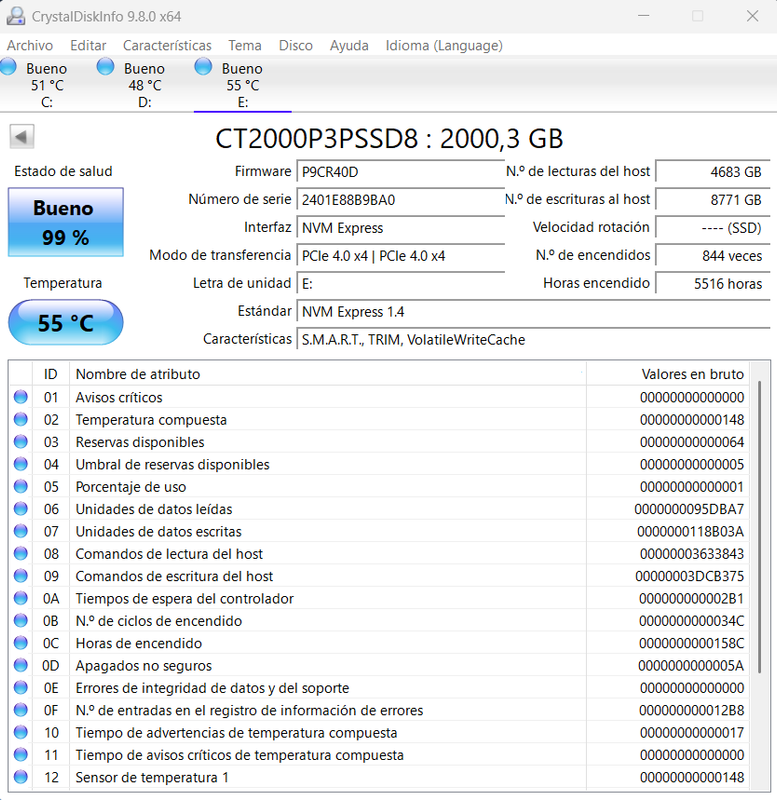Close the CrystalDiskInfo window
777x800 pixels.
[753, 16]
